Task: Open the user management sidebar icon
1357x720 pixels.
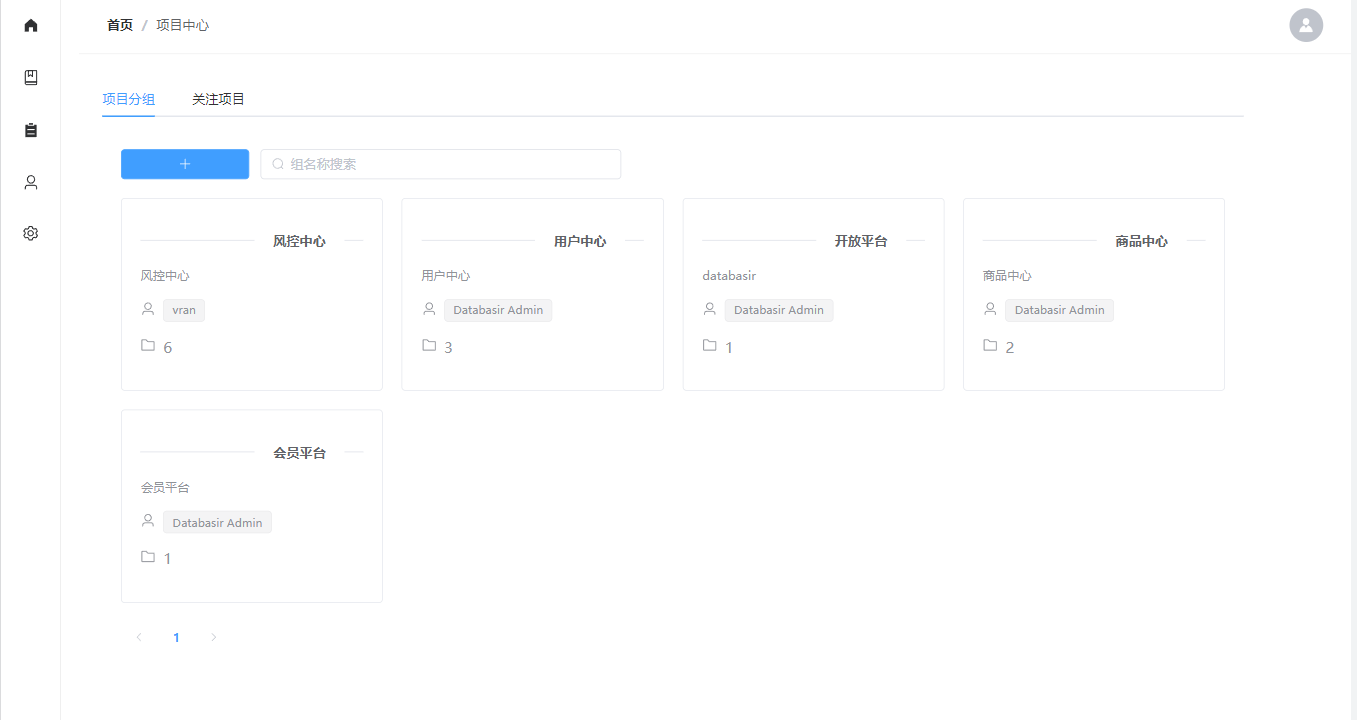Action: 31,182
